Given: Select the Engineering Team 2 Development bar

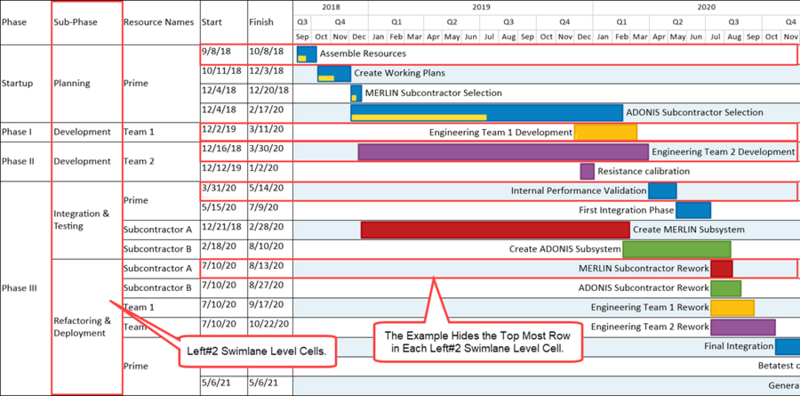Looking at the screenshot, I should (x=503, y=152).
